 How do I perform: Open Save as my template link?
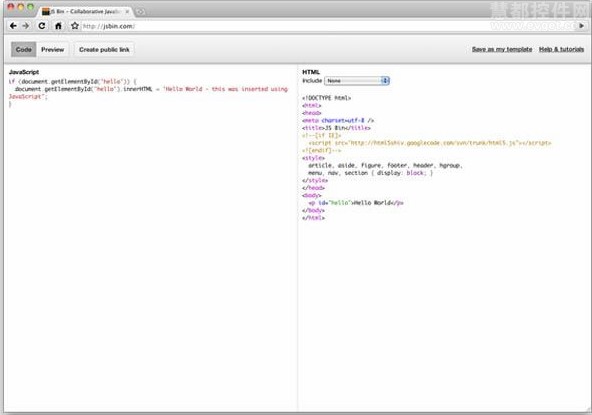click(x=502, y=49)
